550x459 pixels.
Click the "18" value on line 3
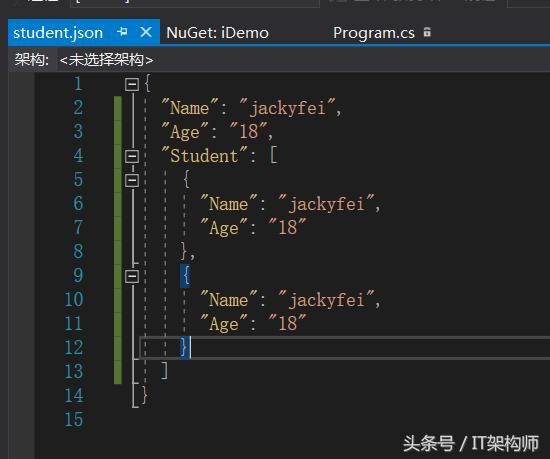click(248, 131)
